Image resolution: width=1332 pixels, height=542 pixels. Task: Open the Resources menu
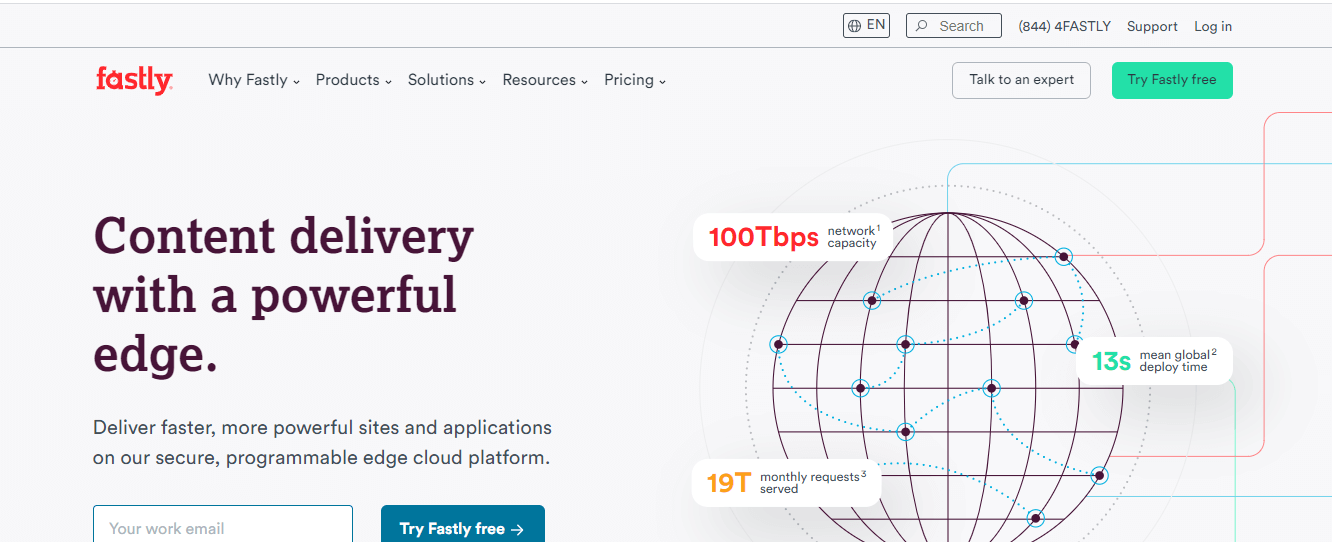pyautogui.click(x=545, y=80)
